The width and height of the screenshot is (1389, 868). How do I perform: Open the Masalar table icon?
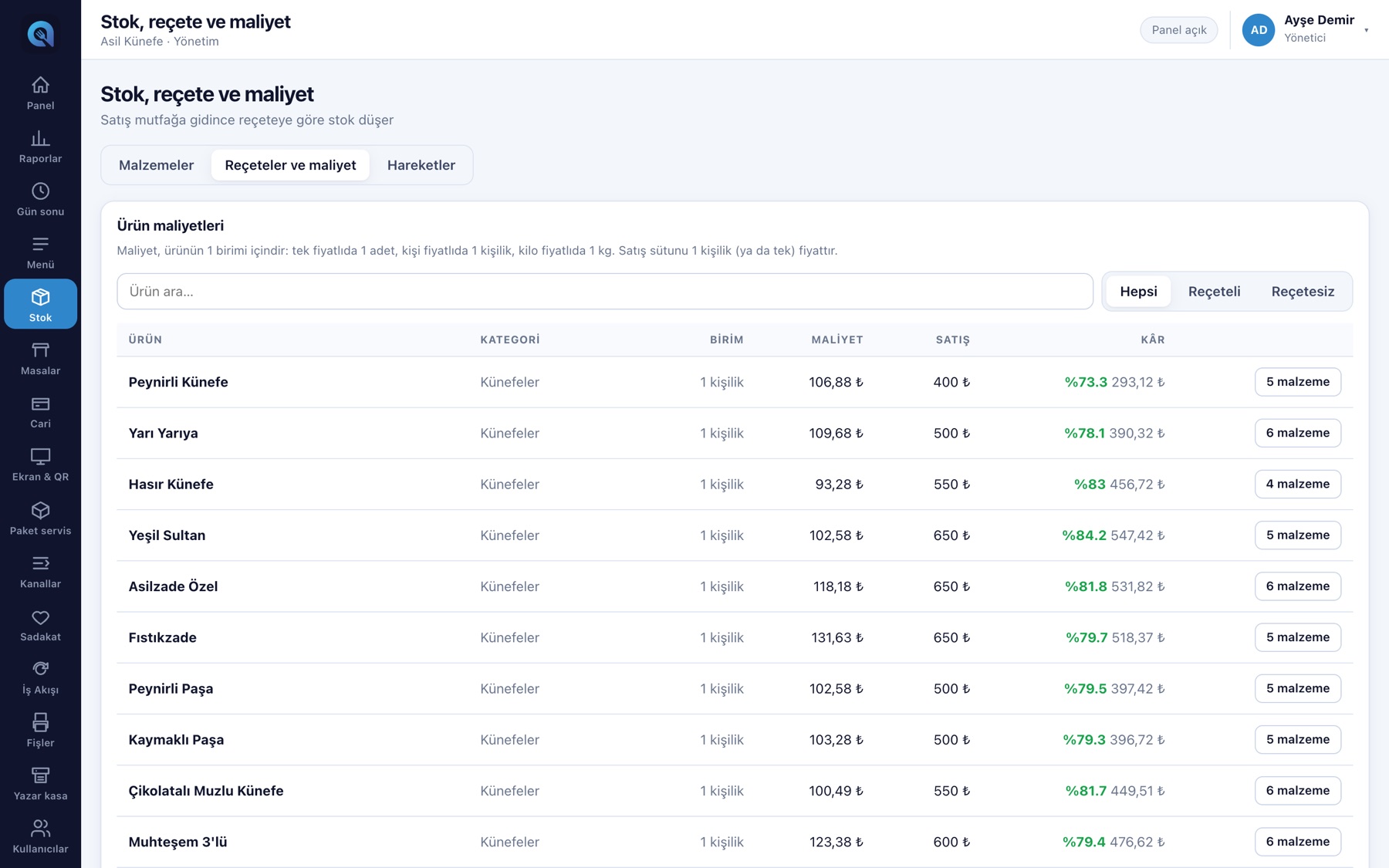[x=40, y=350]
